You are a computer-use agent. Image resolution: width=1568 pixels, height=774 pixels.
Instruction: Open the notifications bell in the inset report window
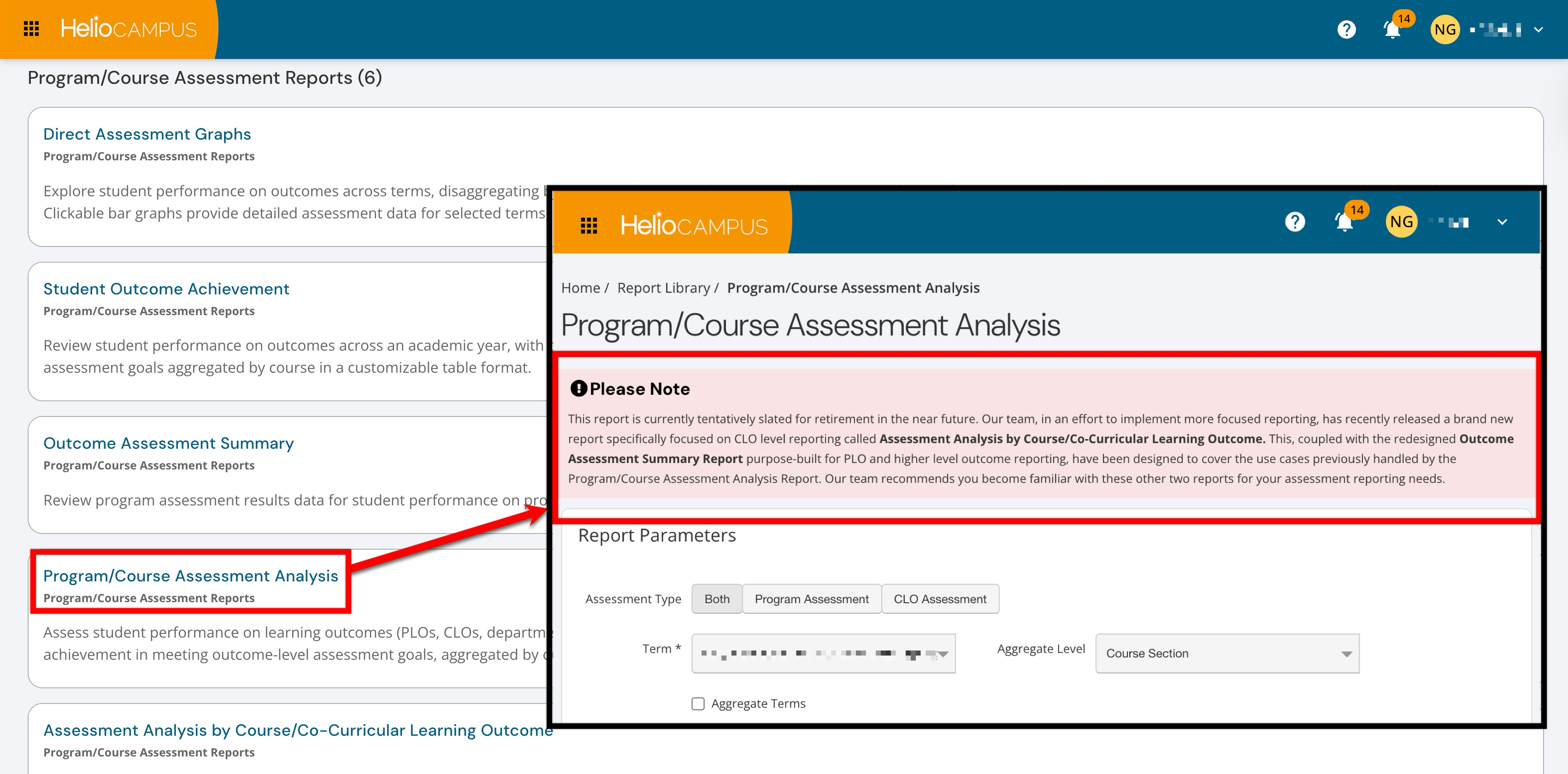(1344, 222)
